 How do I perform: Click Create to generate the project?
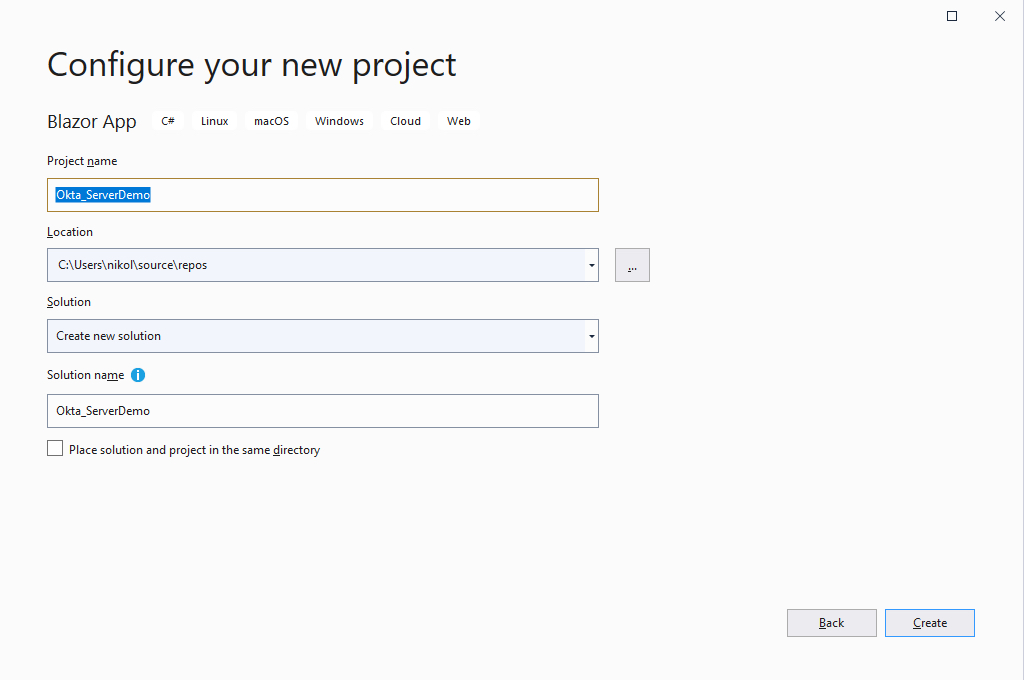[x=929, y=623]
